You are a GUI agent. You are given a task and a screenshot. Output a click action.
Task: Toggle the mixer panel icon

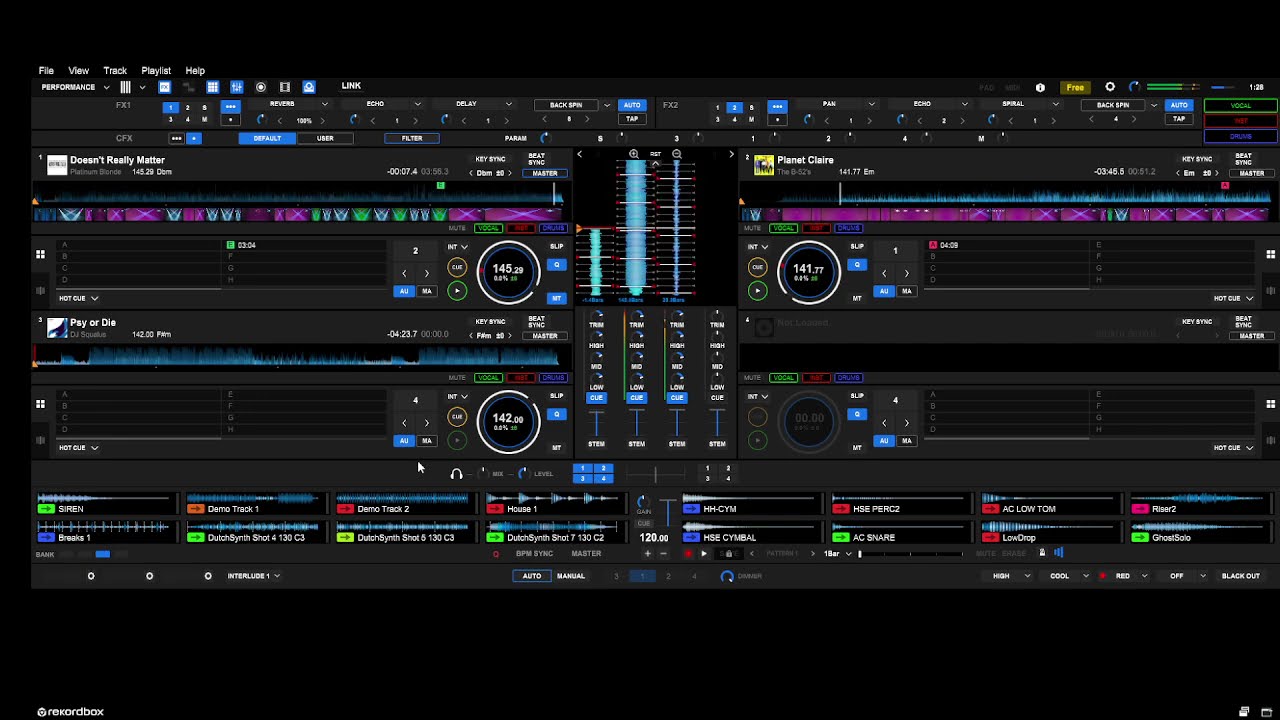237,87
